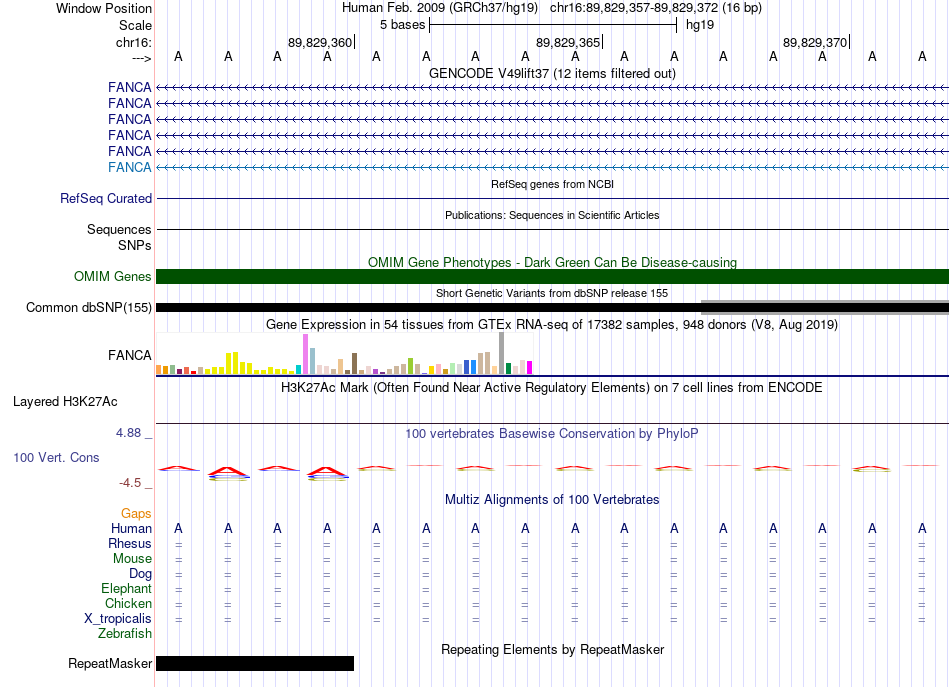Open the GTEx Gene Expression track title
950x687 pixels.
552,324
